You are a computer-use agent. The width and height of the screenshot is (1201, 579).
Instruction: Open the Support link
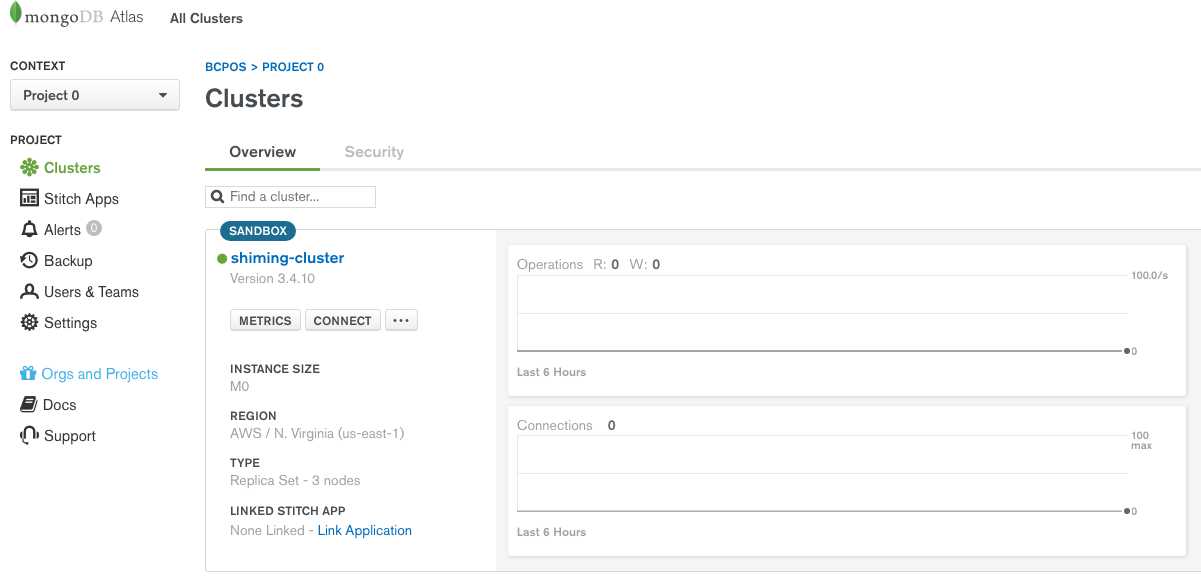[x=70, y=436]
